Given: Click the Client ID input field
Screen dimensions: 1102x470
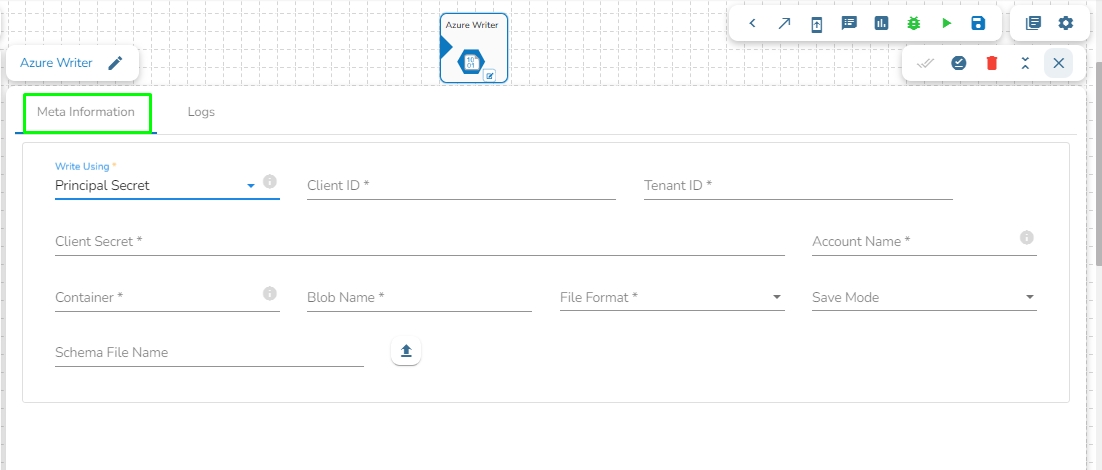Looking at the screenshot, I should pyautogui.click(x=461, y=186).
